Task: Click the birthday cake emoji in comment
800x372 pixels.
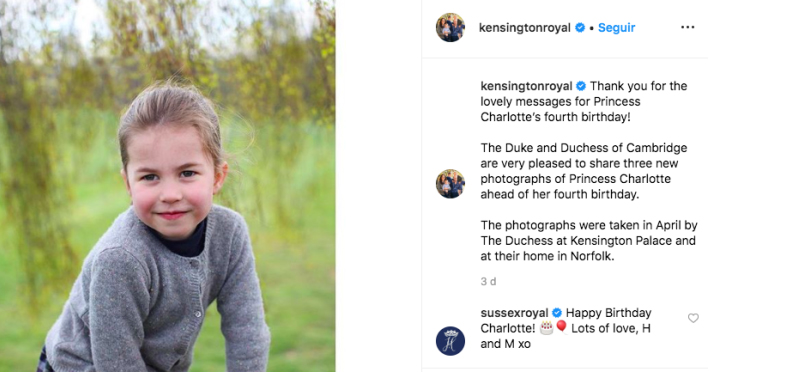Action: 546,328
